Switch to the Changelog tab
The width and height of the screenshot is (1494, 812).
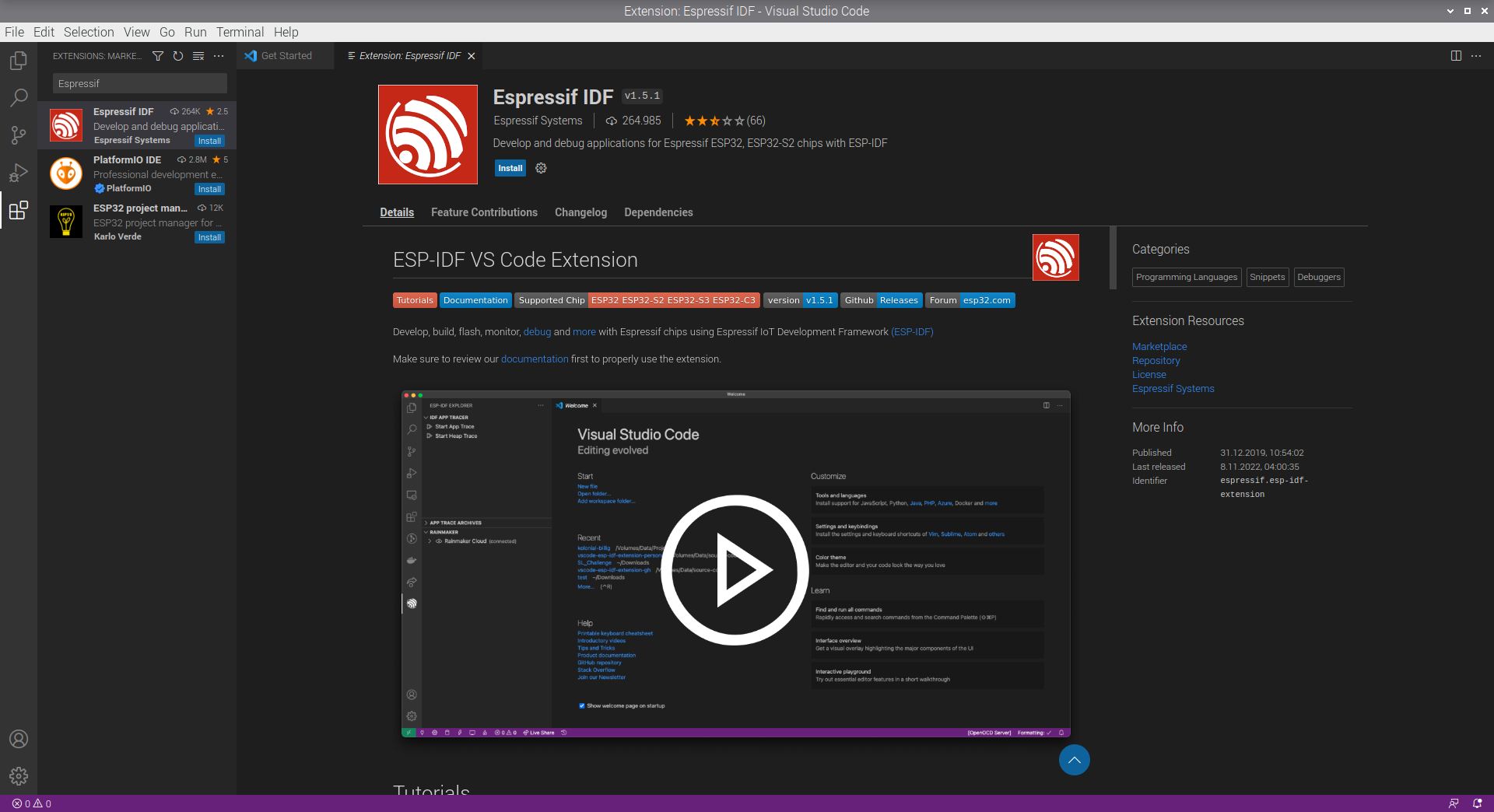(x=580, y=212)
